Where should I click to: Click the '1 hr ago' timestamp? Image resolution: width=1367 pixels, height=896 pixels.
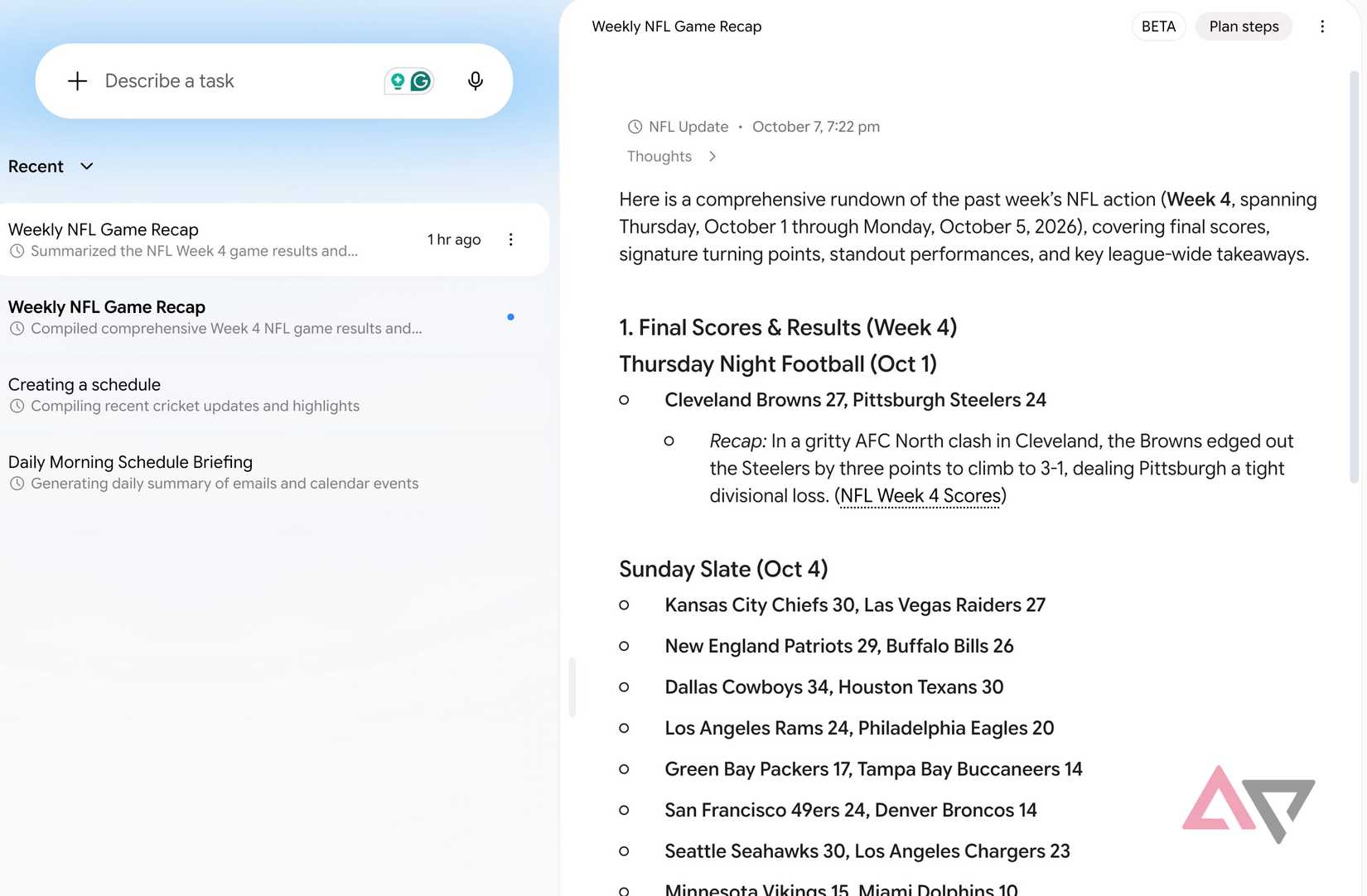pos(454,239)
